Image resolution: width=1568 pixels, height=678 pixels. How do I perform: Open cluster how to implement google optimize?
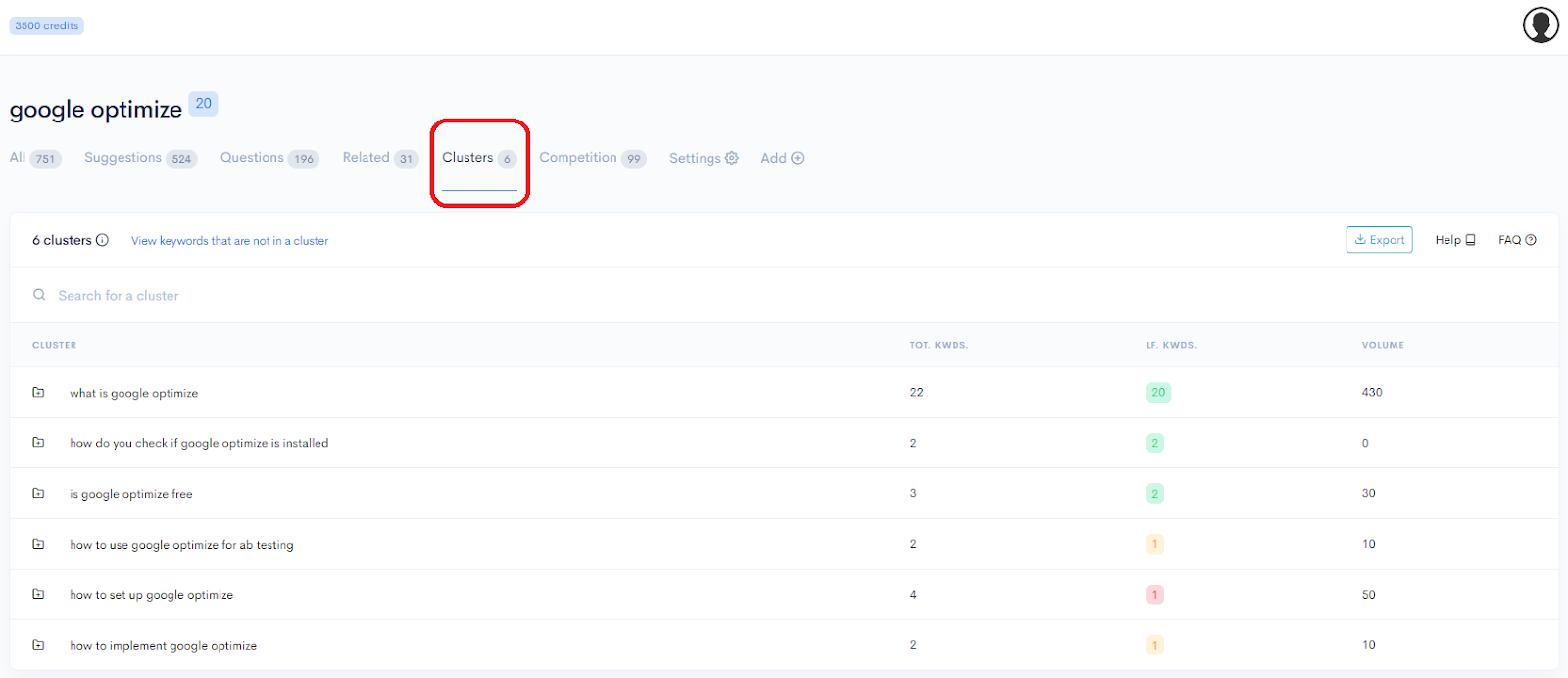click(163, 646)
